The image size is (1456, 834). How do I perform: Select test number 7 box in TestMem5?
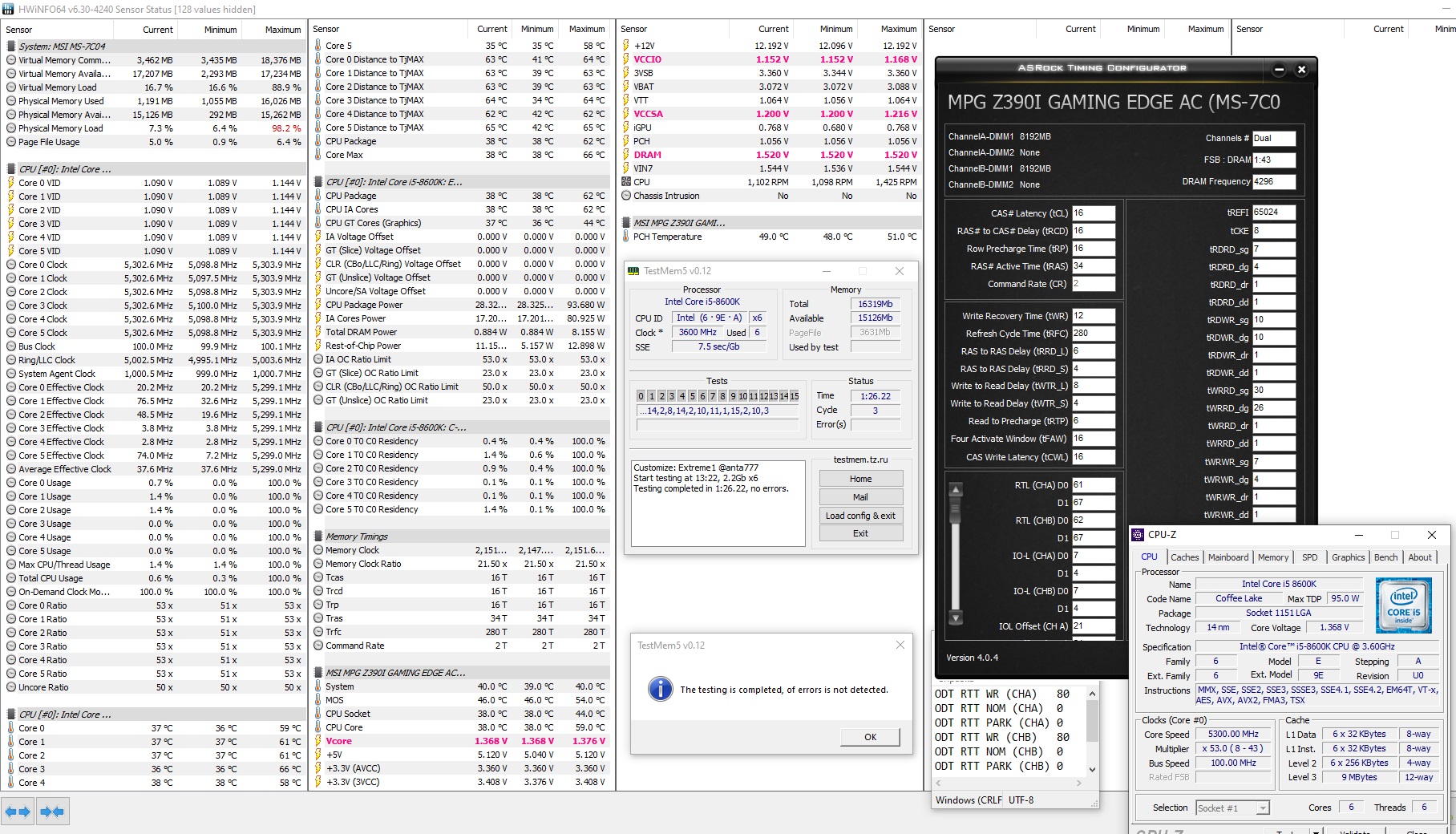(713, 396)
